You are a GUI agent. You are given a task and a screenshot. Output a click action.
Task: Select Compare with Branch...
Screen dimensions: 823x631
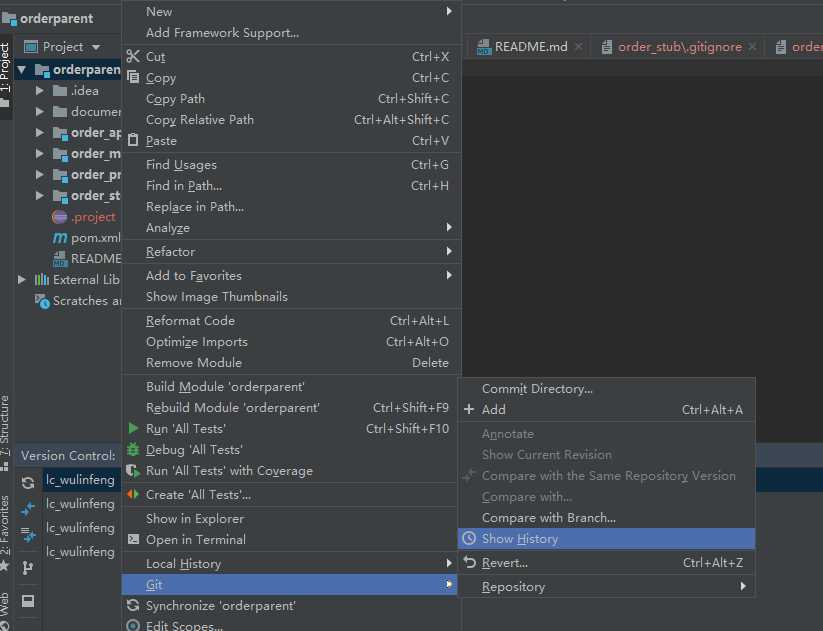[x=606, y=518]
